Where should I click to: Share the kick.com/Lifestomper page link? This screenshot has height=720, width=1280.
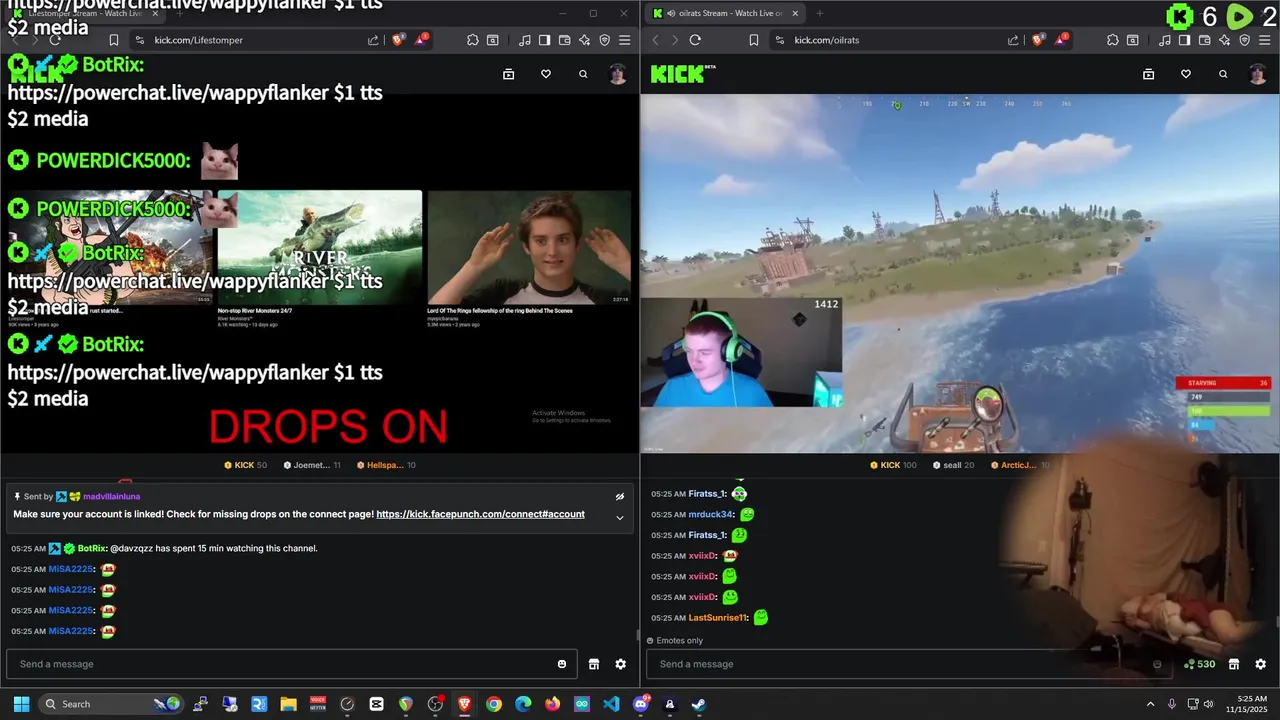[x=373, y=40]
